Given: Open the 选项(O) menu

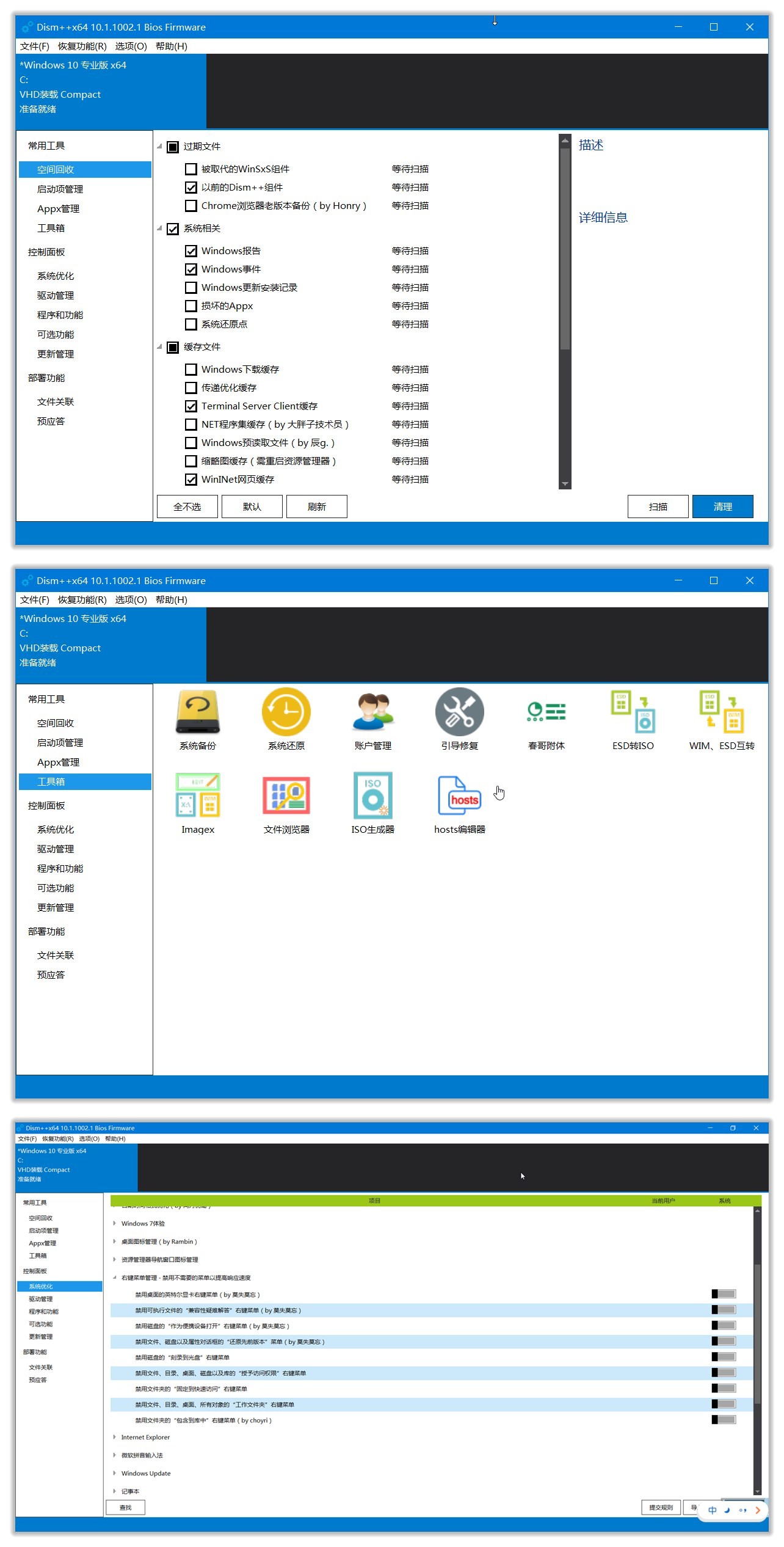Looking at the screenshot, I should click(x=131, y=46).
